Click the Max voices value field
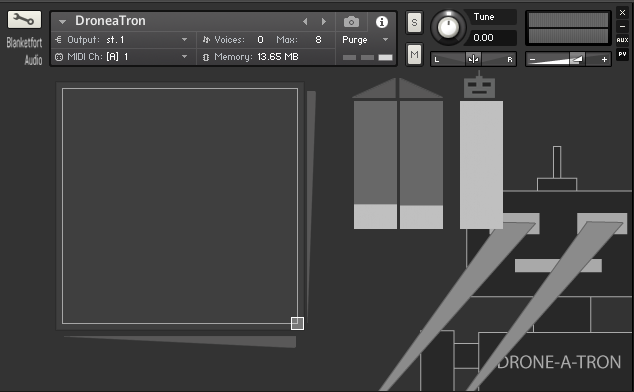Viewport: 634px width, 392px height. click(x=319, y=40)
